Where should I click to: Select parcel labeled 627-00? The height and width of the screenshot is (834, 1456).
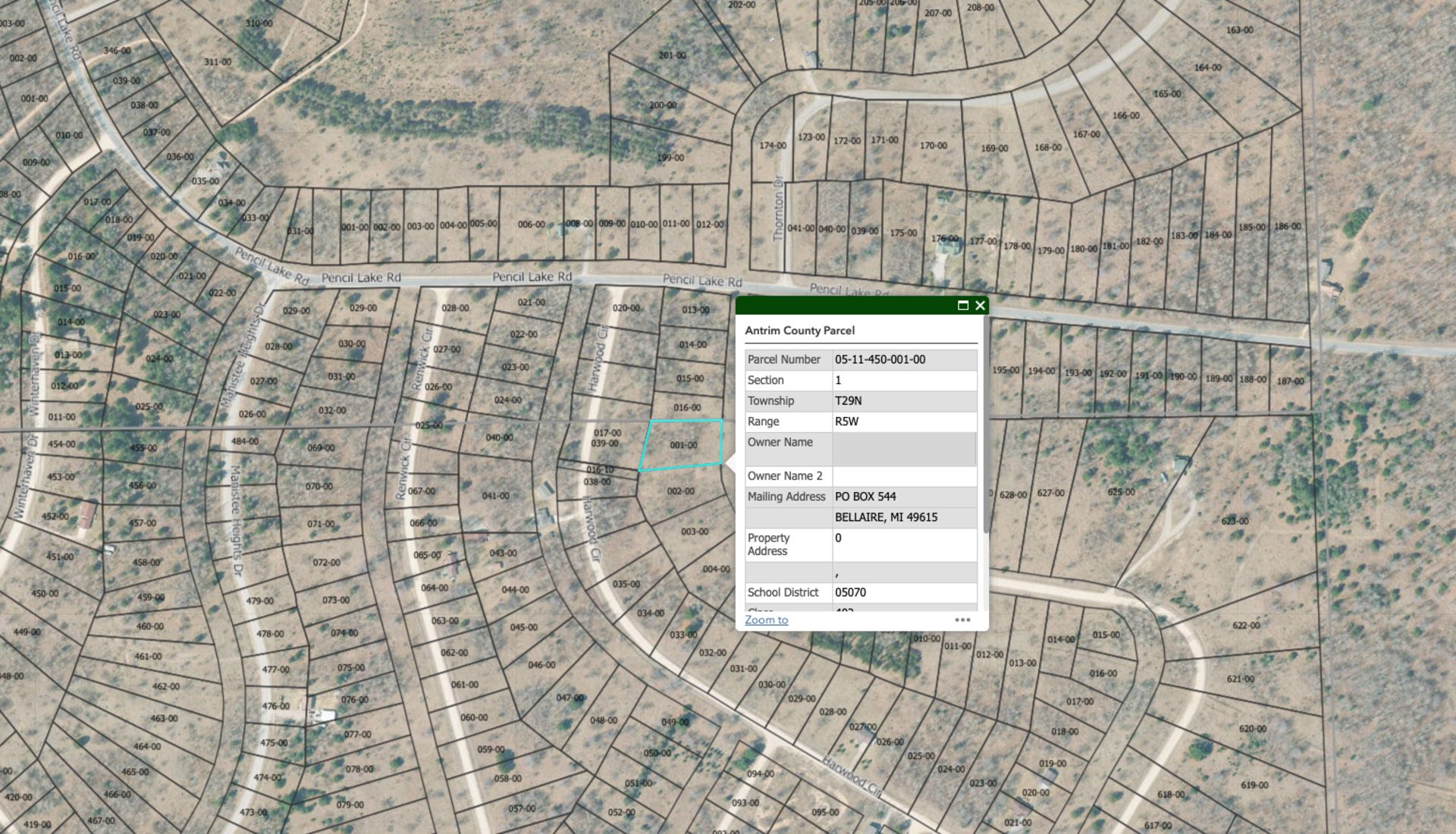pyautogui.click(x=1050, y=493)
